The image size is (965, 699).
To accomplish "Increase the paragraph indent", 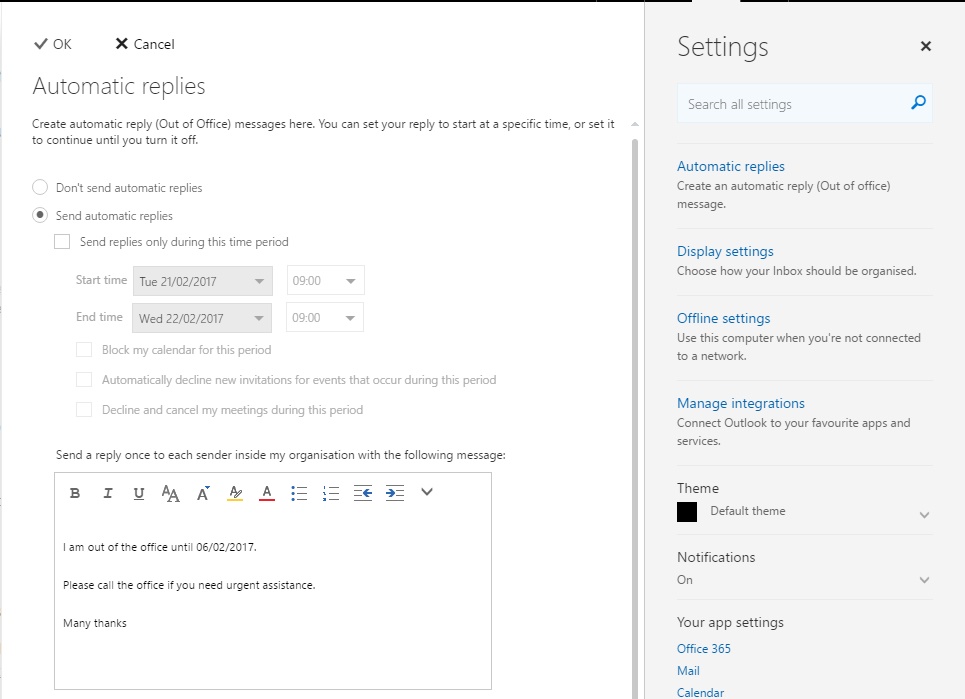I will 393,492.
